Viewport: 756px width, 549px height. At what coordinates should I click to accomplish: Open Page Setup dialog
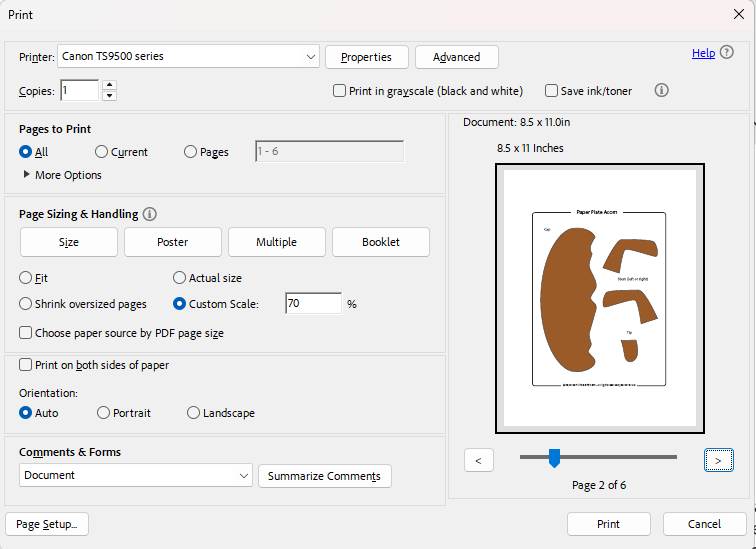pyautogui.click(x=47, y=524)
